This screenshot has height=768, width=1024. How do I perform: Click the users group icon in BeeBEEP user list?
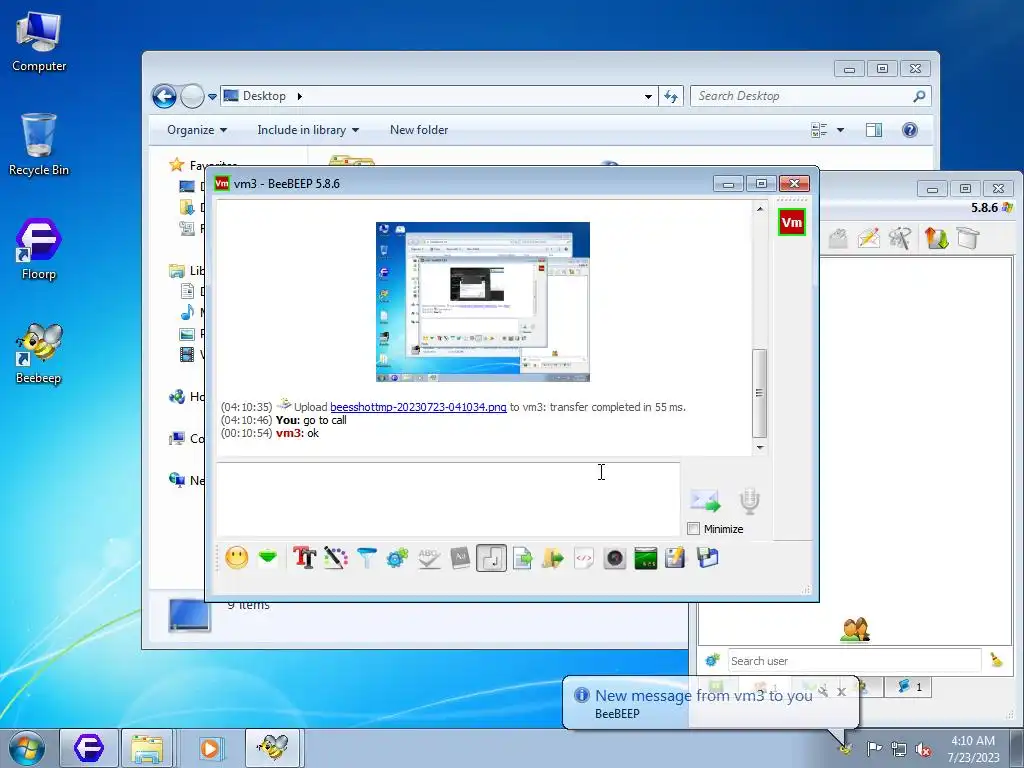(855, 630)
